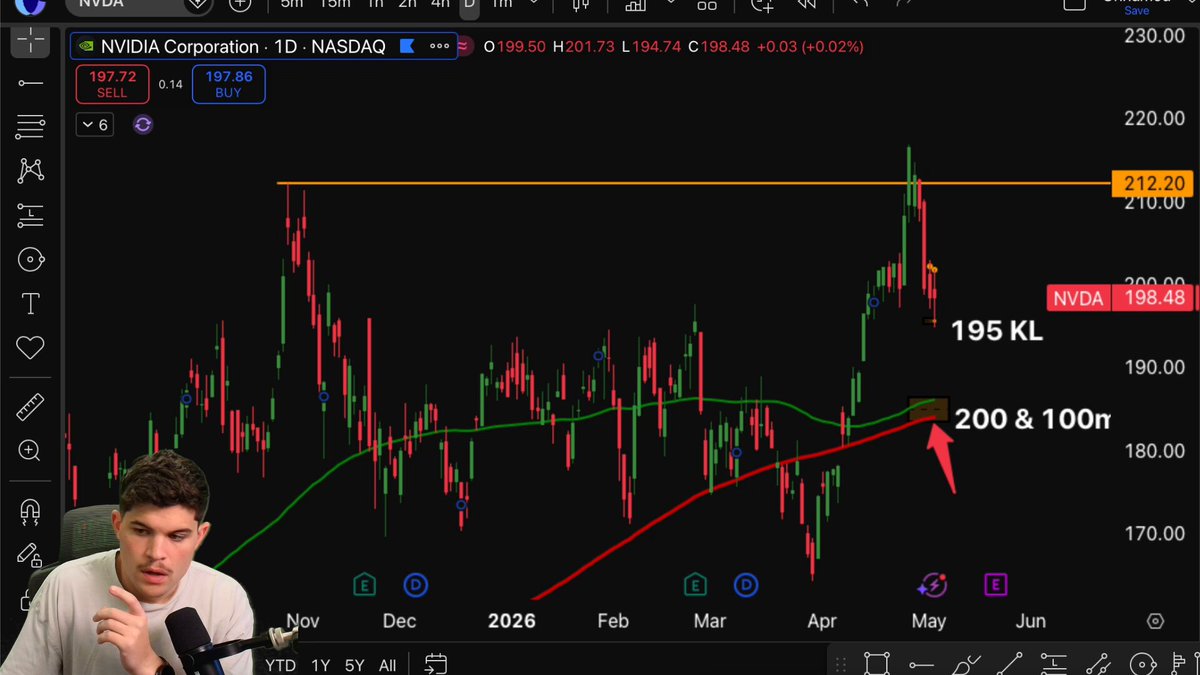Click the March dividend D marker
1200x675 pixels.
tap(746, 585)
